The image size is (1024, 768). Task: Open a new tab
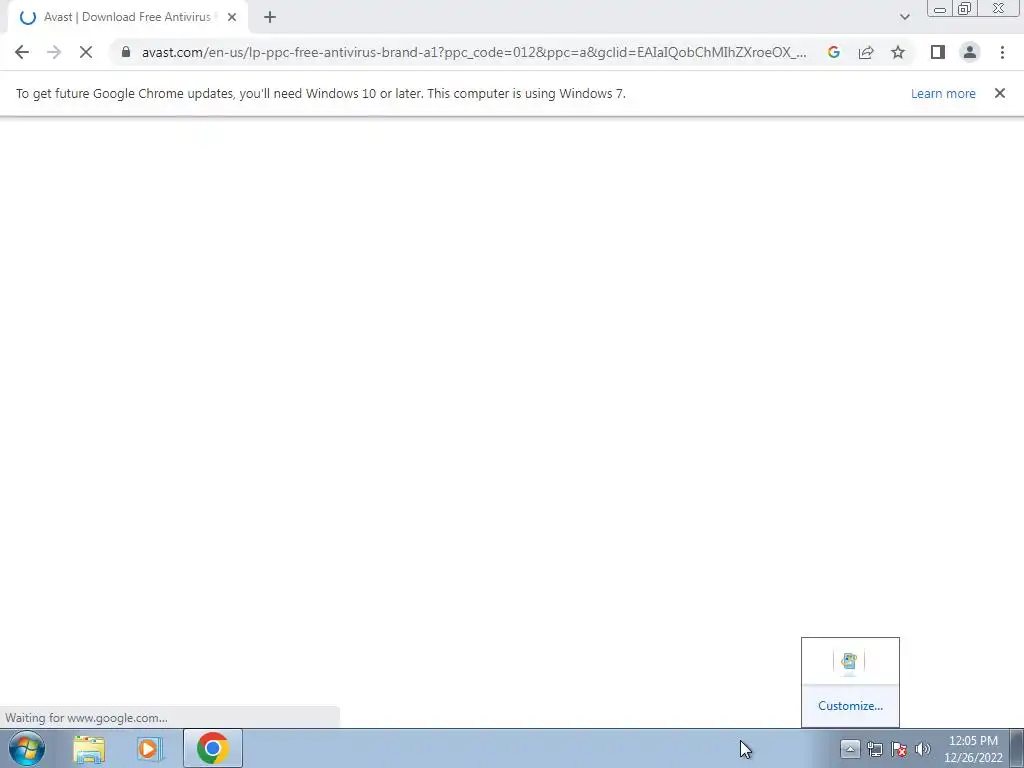click(x=270, y=17)
